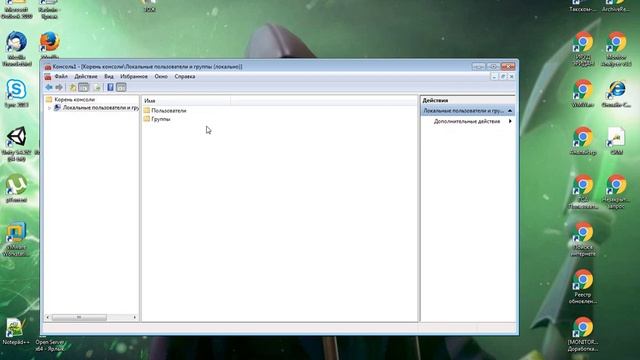Collapse the Локальные пользователи actions section
The width and height of the screenshot is (640, 360).
(510, 111)
